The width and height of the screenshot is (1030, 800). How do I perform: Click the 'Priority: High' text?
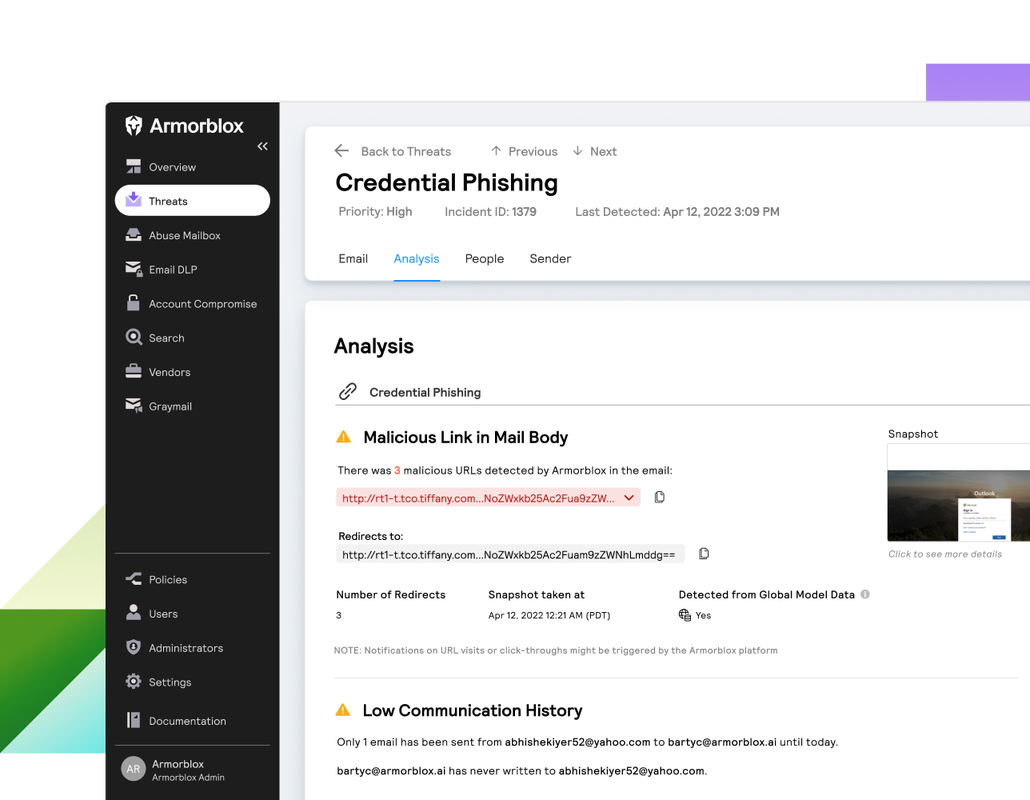point(375,211)
